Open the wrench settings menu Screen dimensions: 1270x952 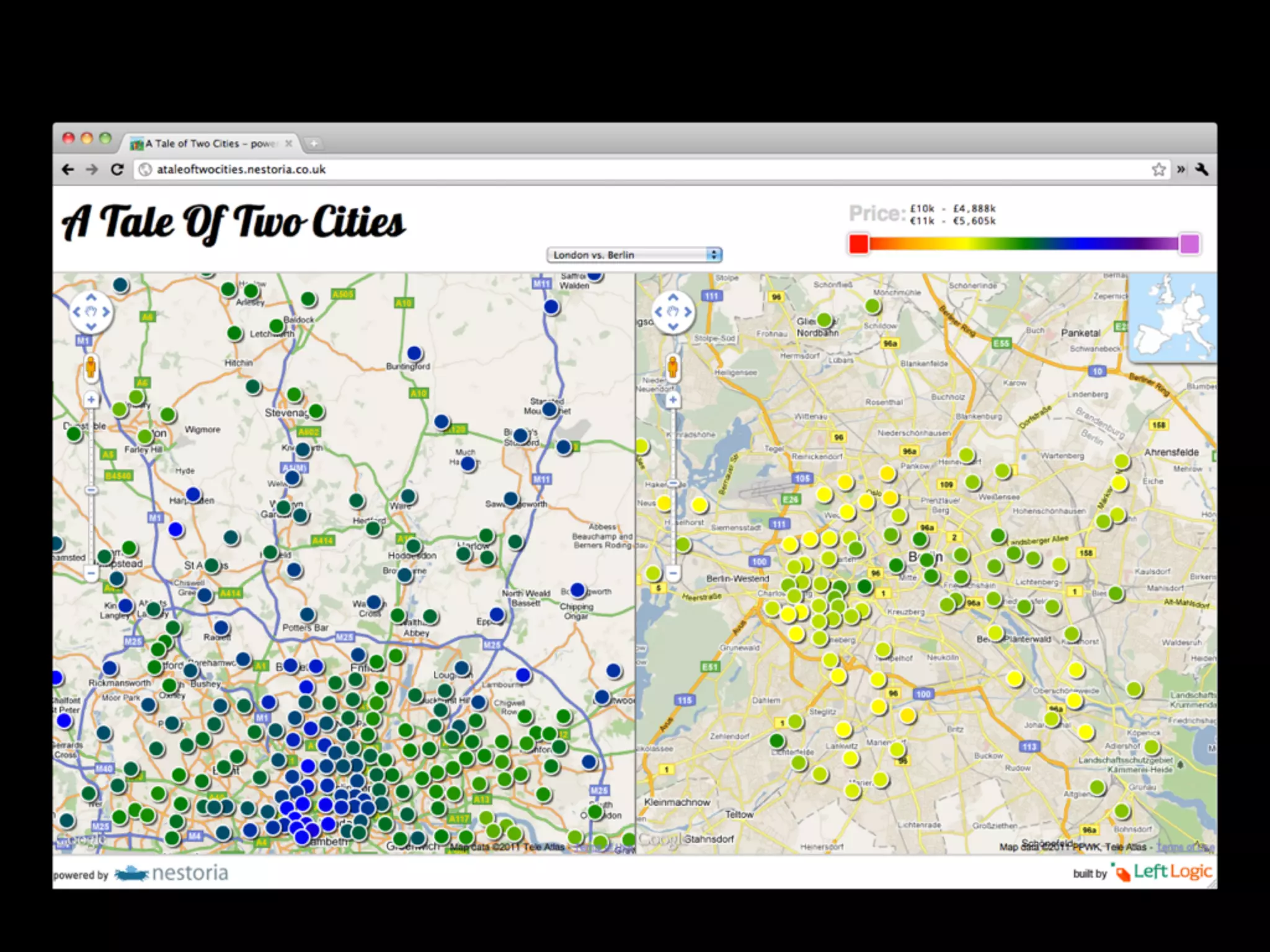pyautogui.click(x=1202, y=169)
